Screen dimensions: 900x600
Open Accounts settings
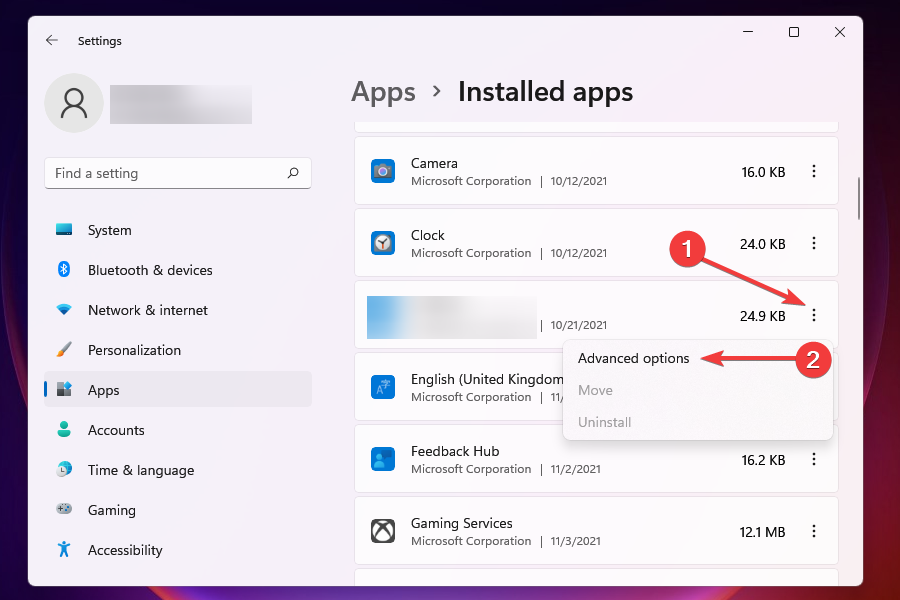coord(116,430)
